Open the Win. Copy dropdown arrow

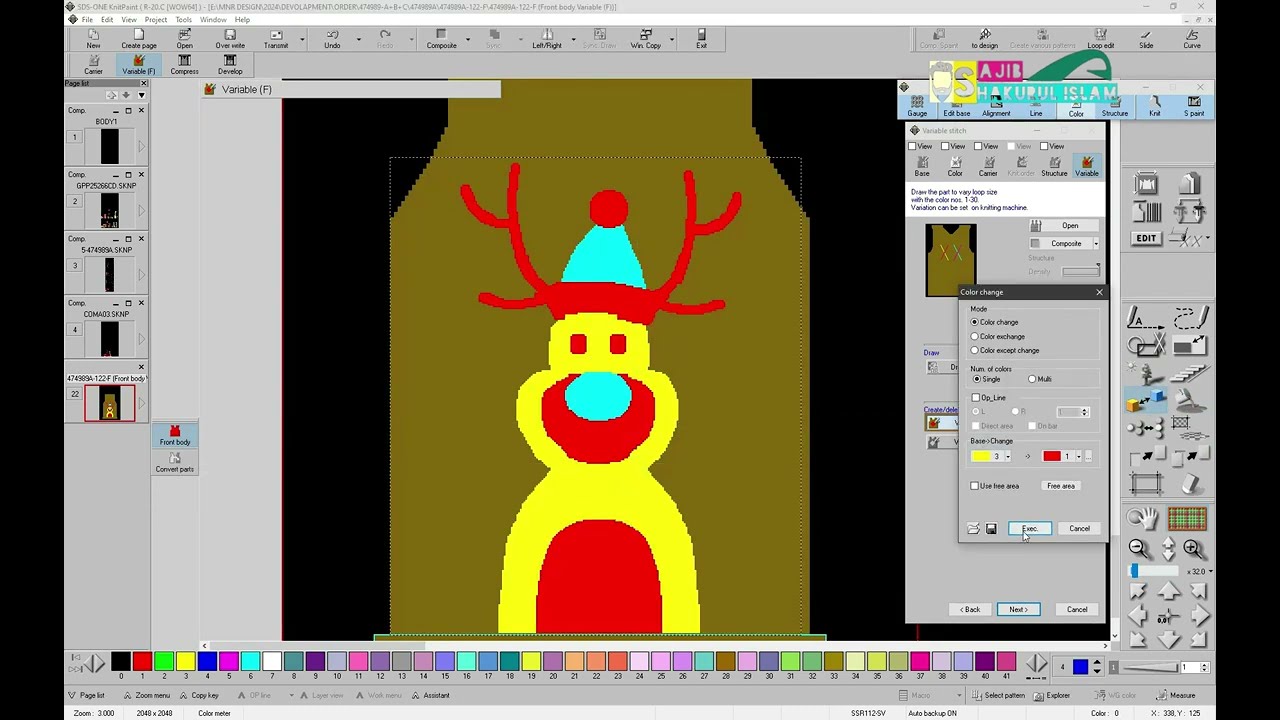pyautogui.click(x=671, y=40)
